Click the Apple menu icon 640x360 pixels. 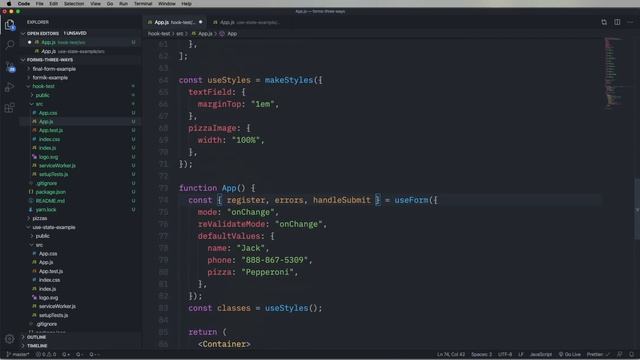click(x=9, y=4)
